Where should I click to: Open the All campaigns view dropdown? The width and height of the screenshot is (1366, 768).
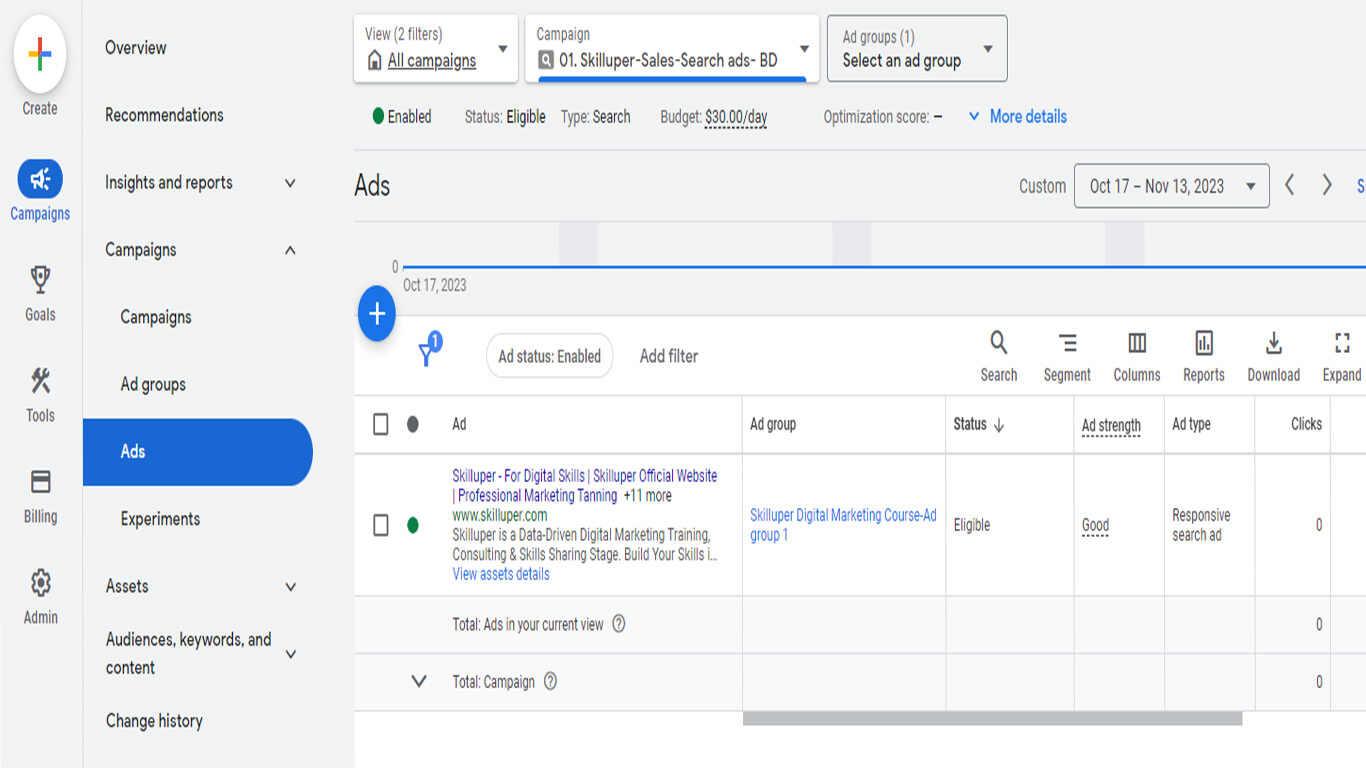[437, 48]
